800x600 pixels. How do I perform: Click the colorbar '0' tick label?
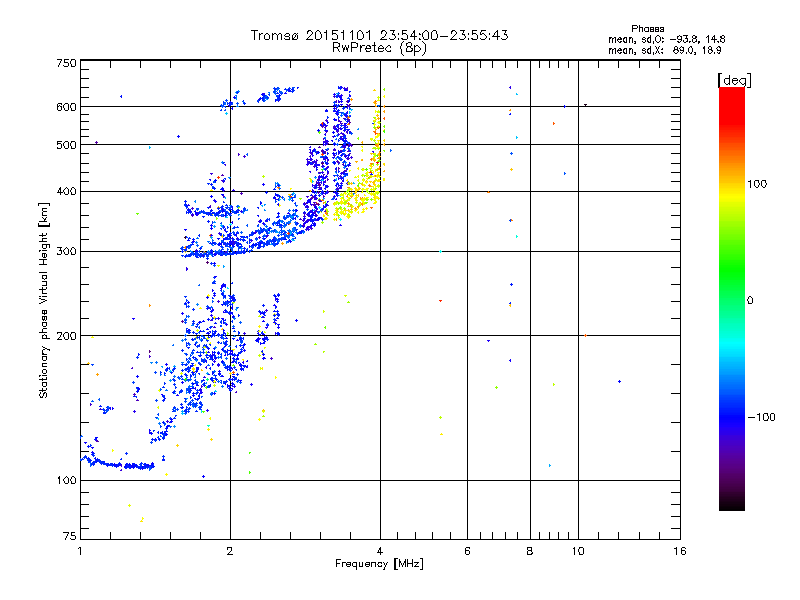[750, 301]
